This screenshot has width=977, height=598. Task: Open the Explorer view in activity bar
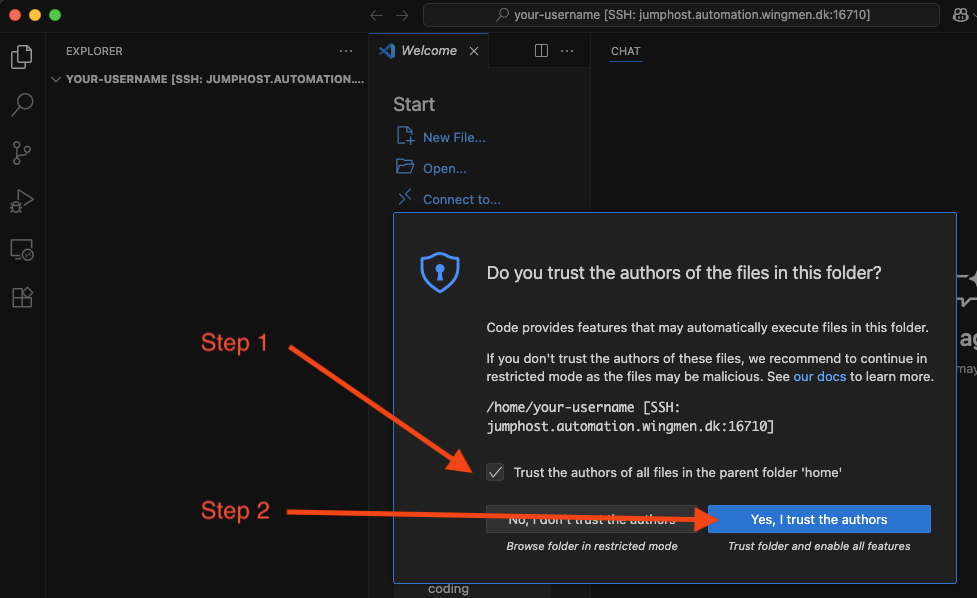click(21, 57)
